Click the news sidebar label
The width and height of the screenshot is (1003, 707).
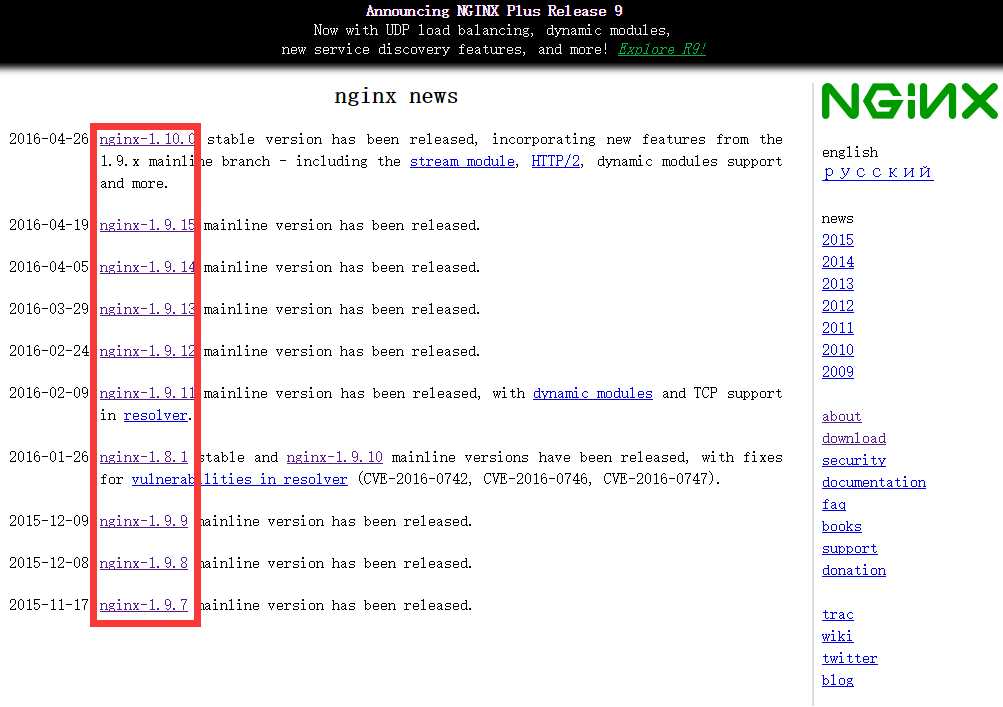point(837,219)
